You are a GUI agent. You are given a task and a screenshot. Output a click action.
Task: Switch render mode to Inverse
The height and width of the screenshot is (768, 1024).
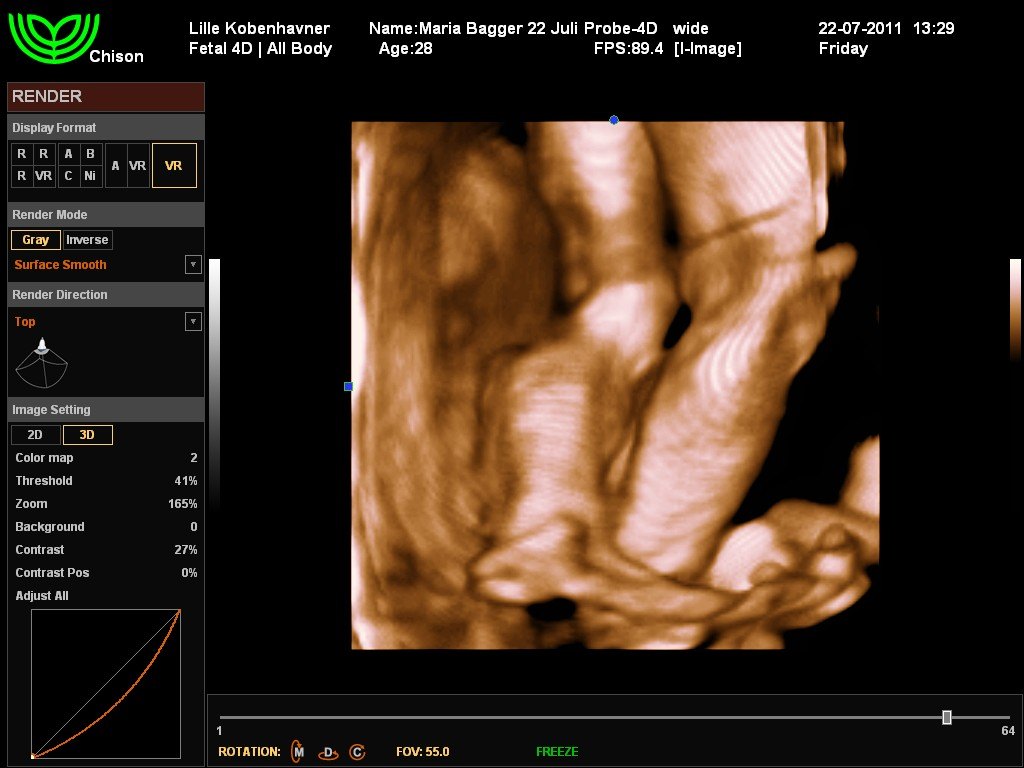click(87, 240)
